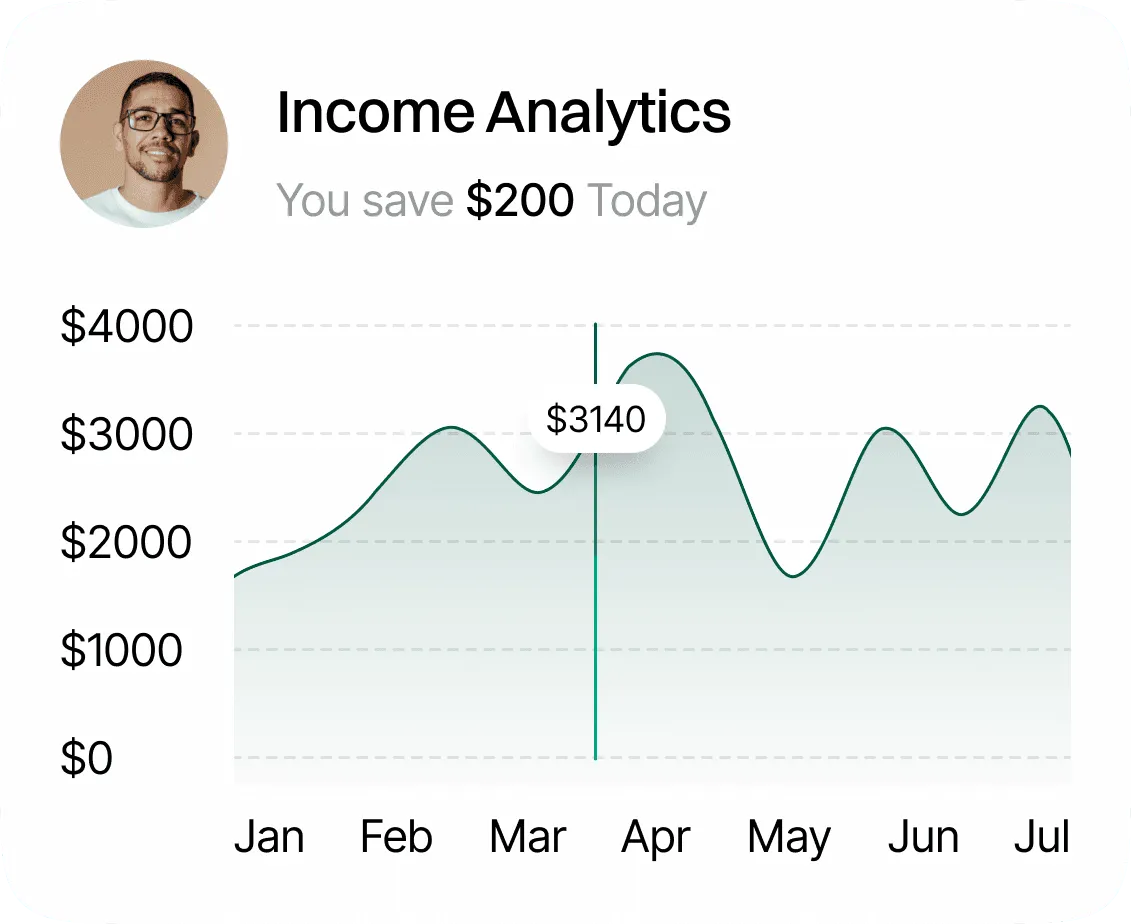Click the $4000 axis label
Viewport: 1131px width, 924px height.
(126, 327)
